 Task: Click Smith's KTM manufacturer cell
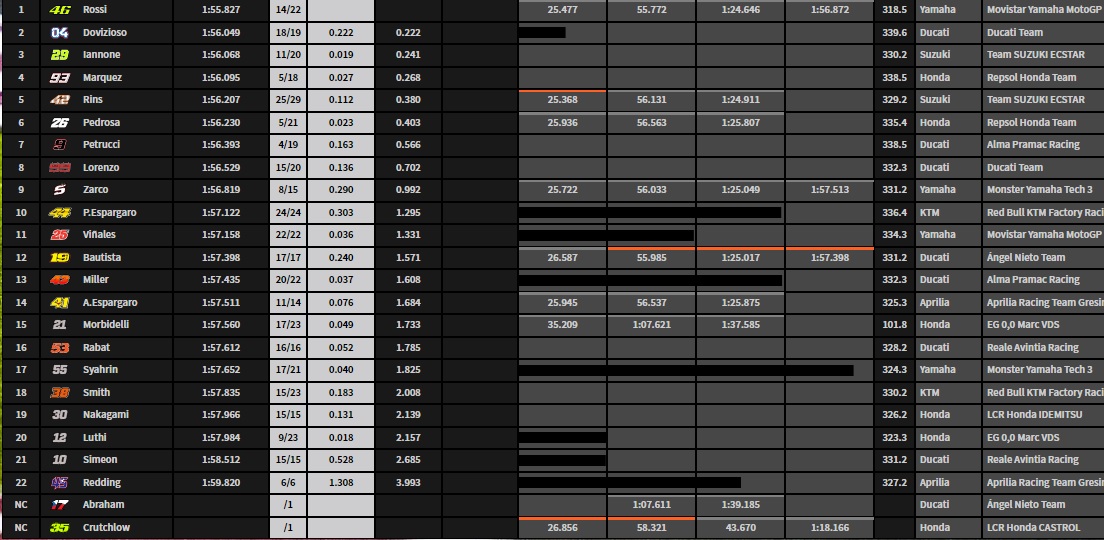[948, 392]
